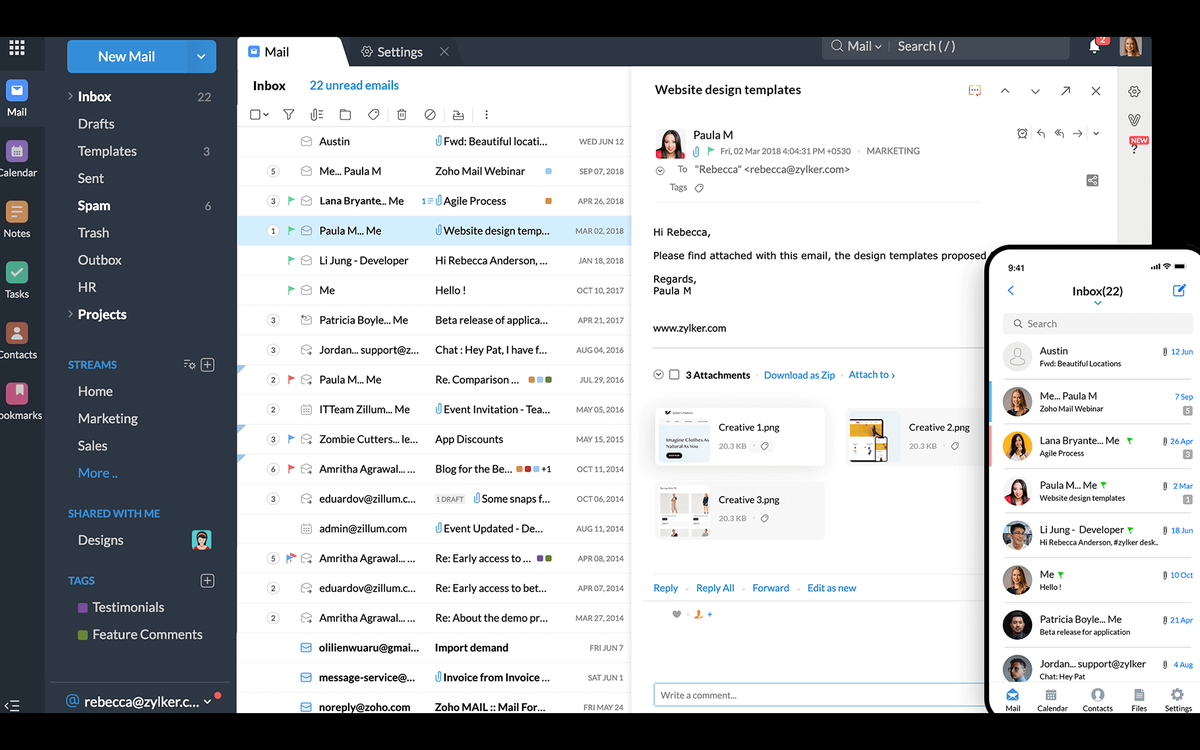Click the reminder alarm clock icon
Screen dimensions: 1200x750
click(1022, 133)
